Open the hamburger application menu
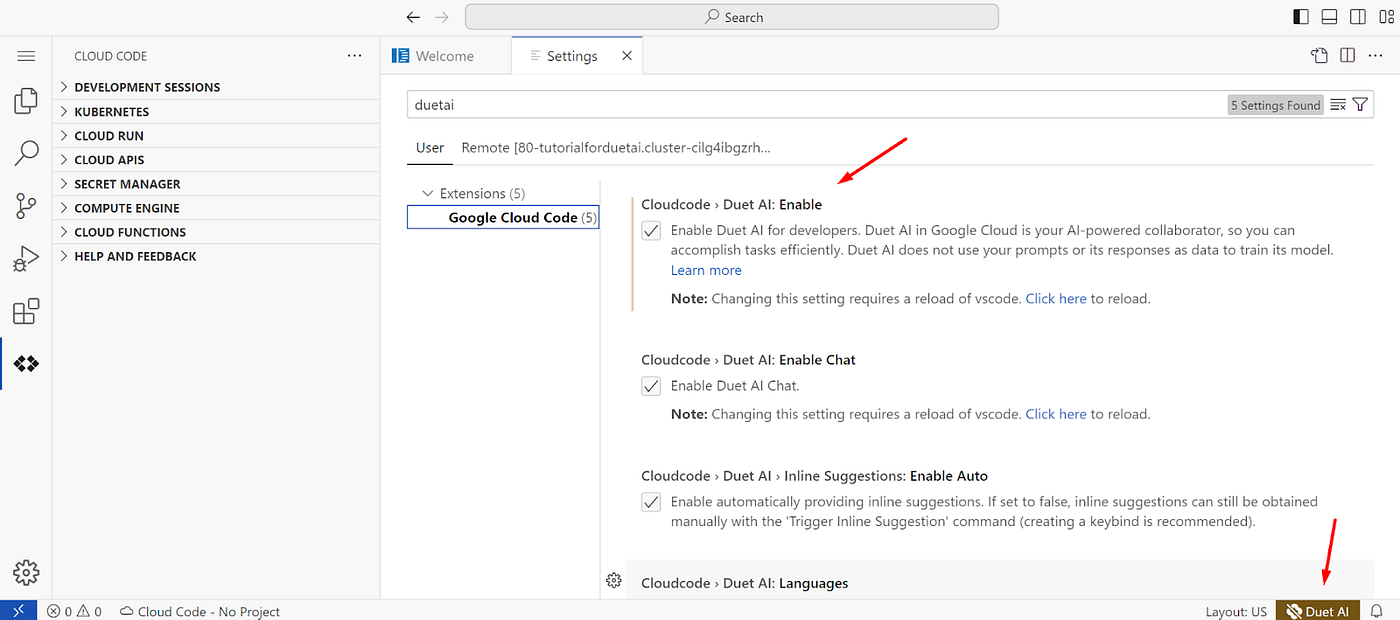1400x620 pixels. (x=26, y=56)
